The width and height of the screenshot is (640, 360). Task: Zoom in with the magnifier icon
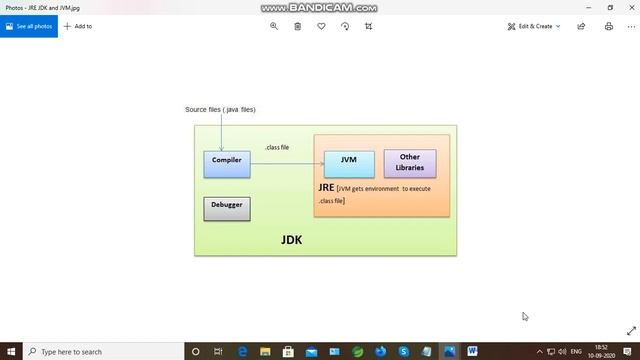(274, 26)
